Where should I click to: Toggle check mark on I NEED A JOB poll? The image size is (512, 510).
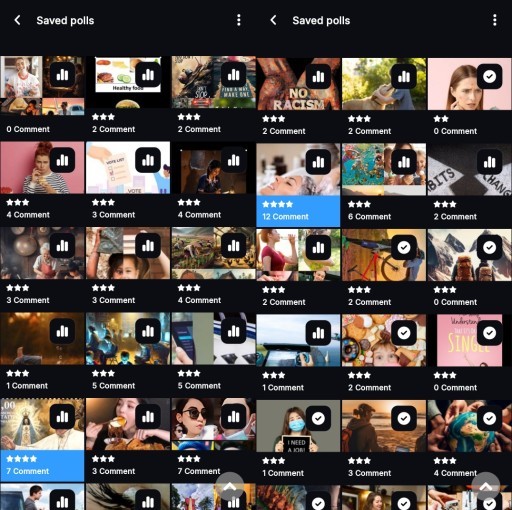(x=318, y=418)
